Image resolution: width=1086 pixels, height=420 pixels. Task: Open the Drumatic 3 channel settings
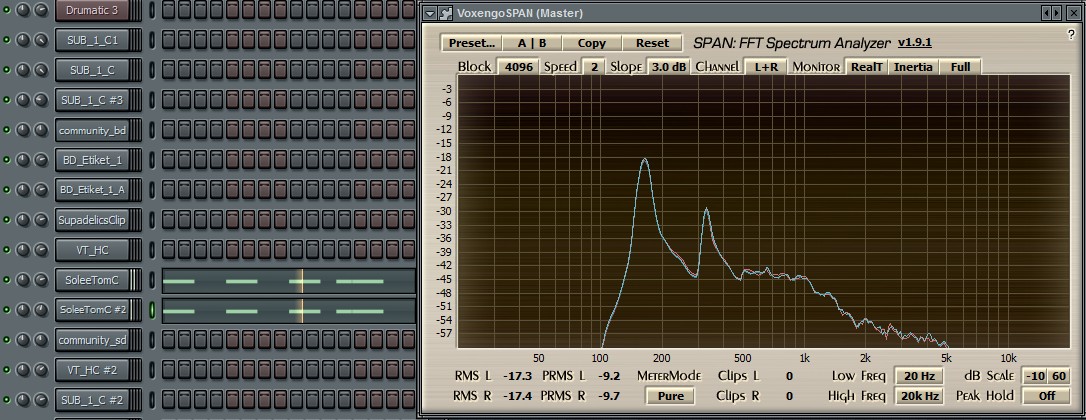(x=92, y=10)
